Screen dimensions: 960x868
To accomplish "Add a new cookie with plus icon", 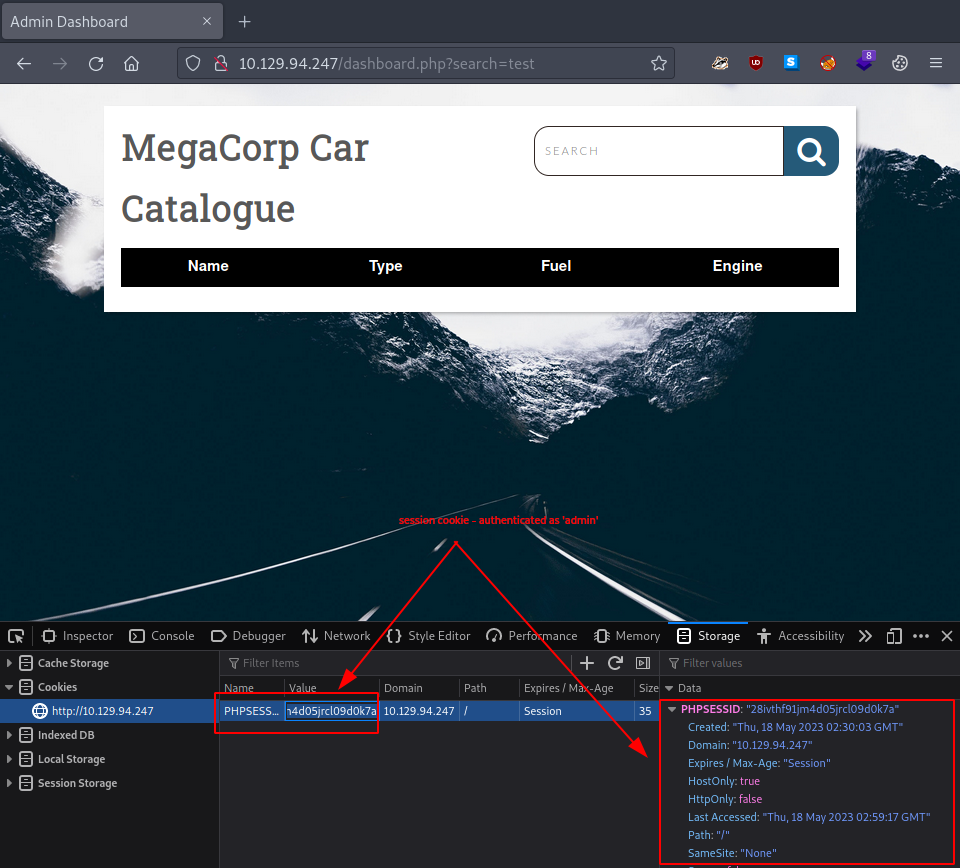I will click(587, 663).
